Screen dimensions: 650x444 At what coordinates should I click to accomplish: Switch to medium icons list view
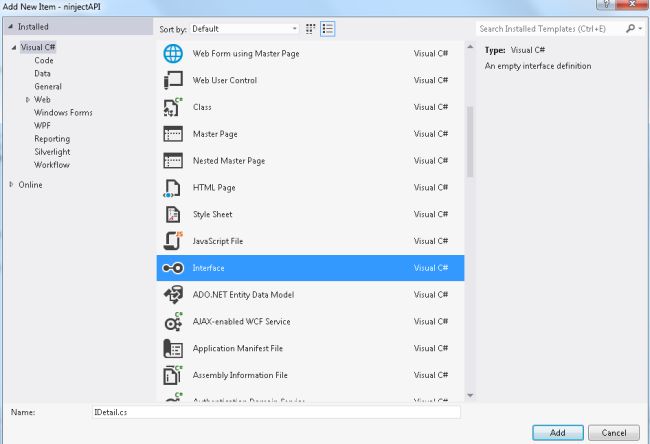(x=327, y=29)
